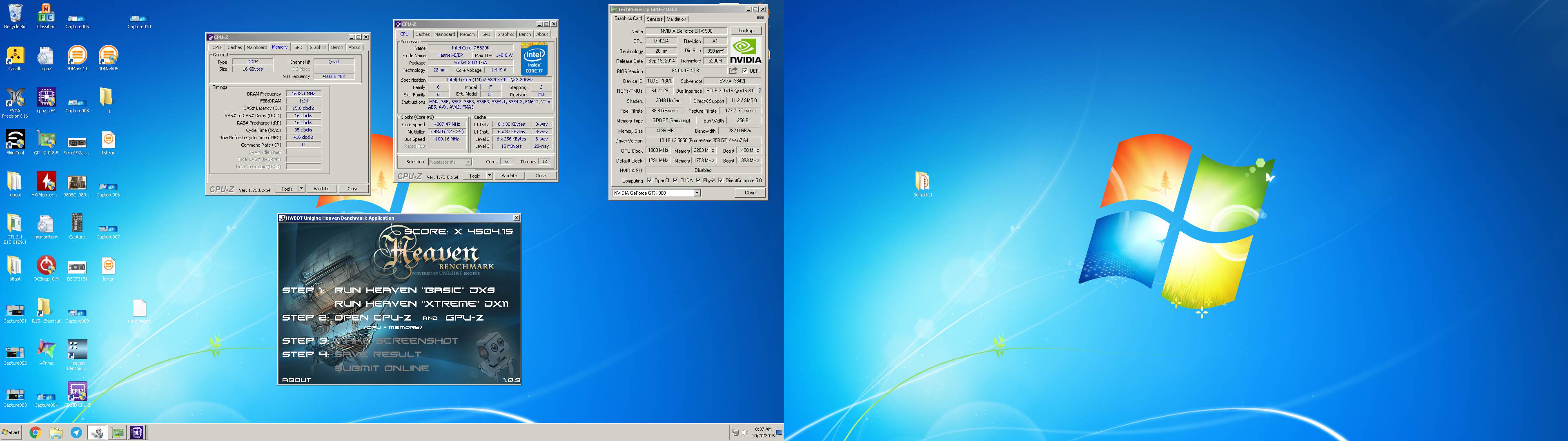
Task: Open the gpupi folder on desktop
Action: [x=15, y=185]
